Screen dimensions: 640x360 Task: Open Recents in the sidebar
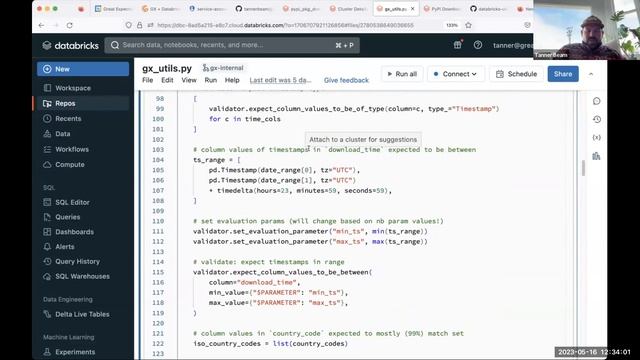pyautogui.click(x=68, y=118)
